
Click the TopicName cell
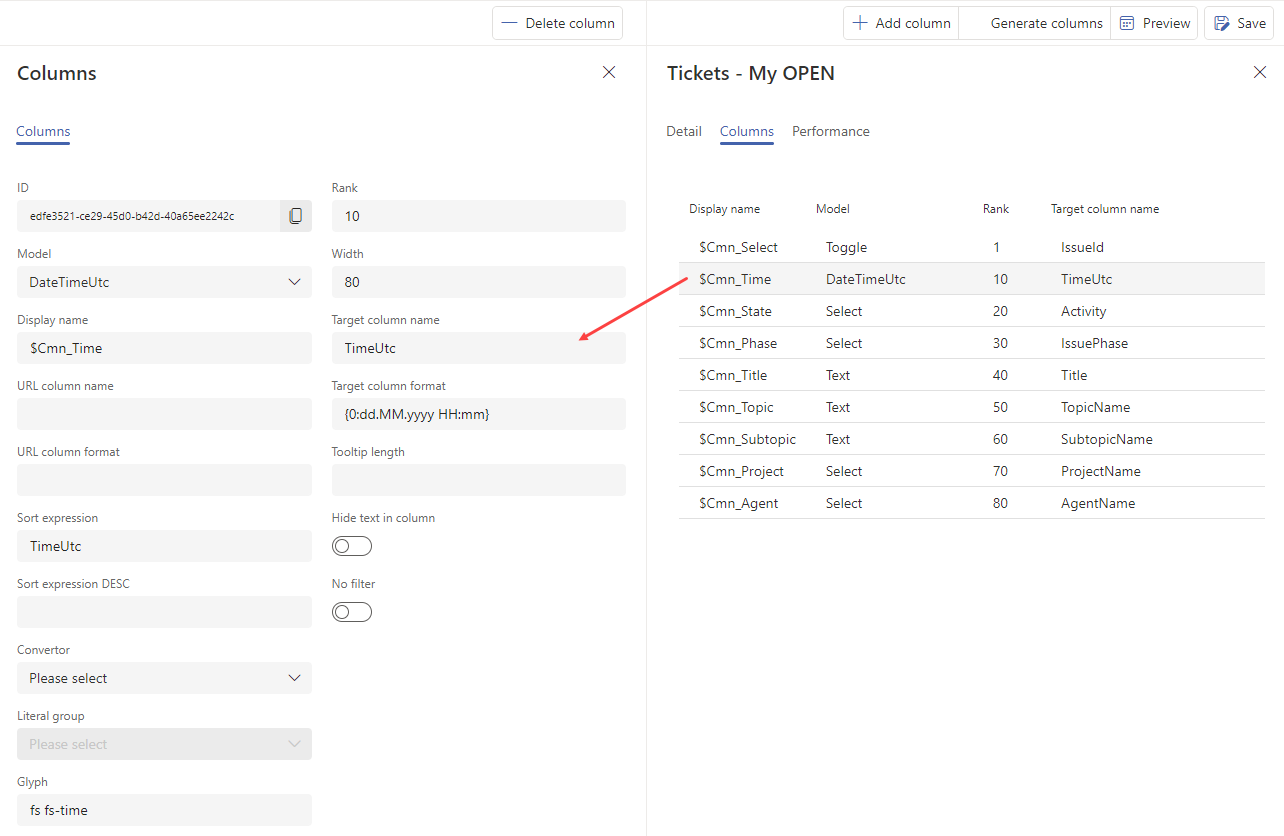pyautogui.click(x=1095, y=407)
